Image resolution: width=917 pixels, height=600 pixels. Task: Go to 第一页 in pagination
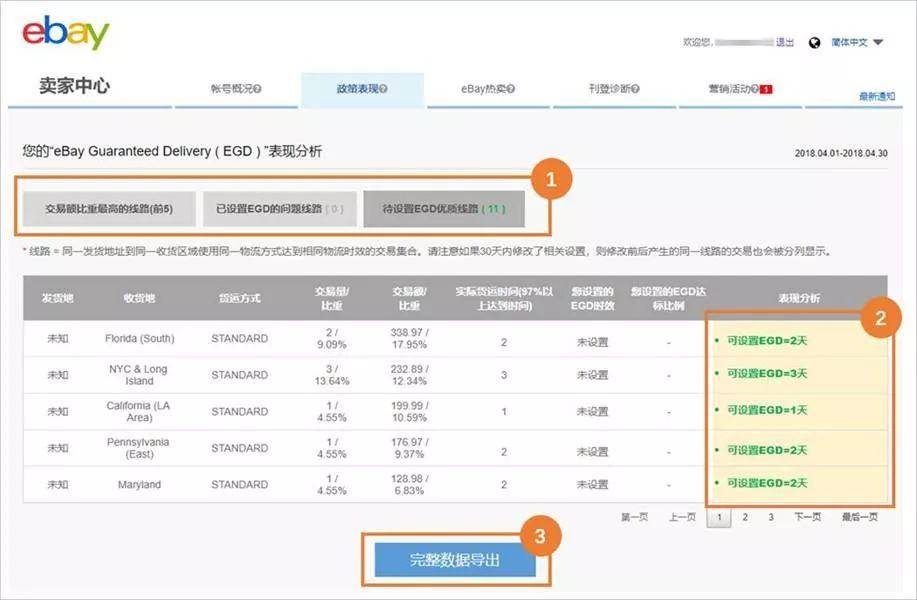pos(635,517)
